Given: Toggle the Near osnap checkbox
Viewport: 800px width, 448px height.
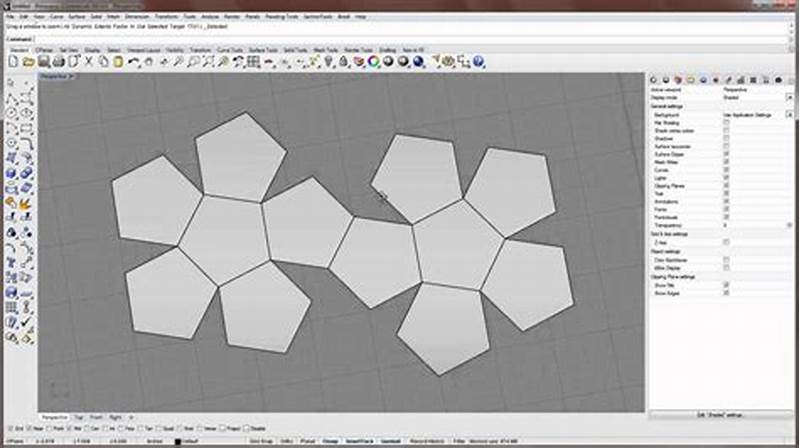Looking at the screenshot, I should 30,429.
